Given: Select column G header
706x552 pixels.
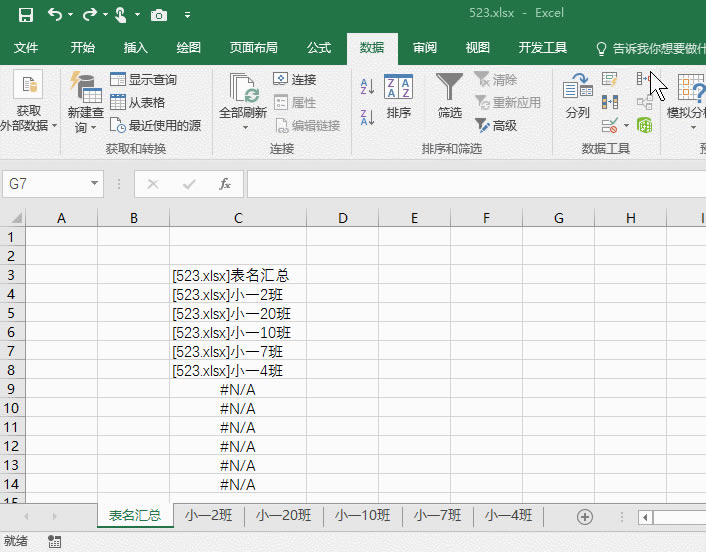Looking at the screenshot, I should pyautogui.click(x=558, y=218).
